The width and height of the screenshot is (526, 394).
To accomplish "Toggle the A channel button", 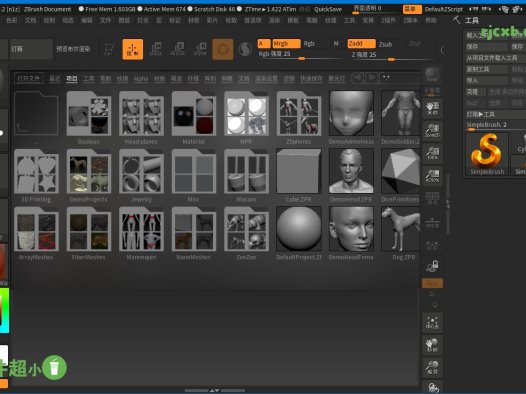I will (x=264, y=44).
